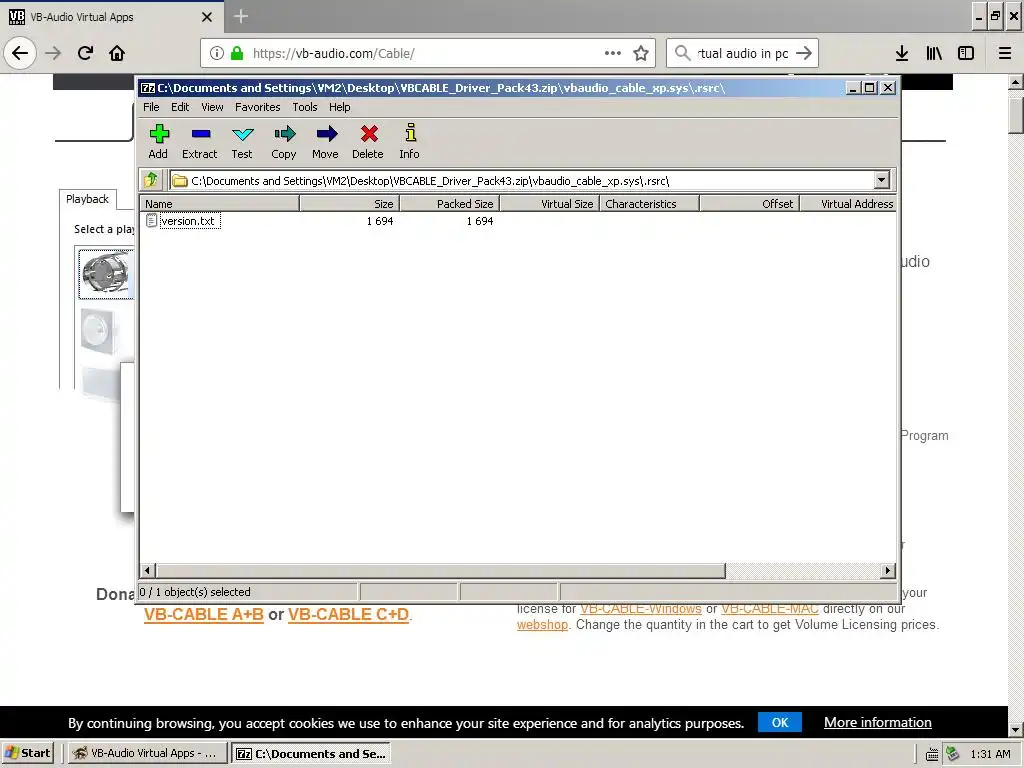Click the 7-Zip horizontal scrollbar thumb

coord(440,571)
